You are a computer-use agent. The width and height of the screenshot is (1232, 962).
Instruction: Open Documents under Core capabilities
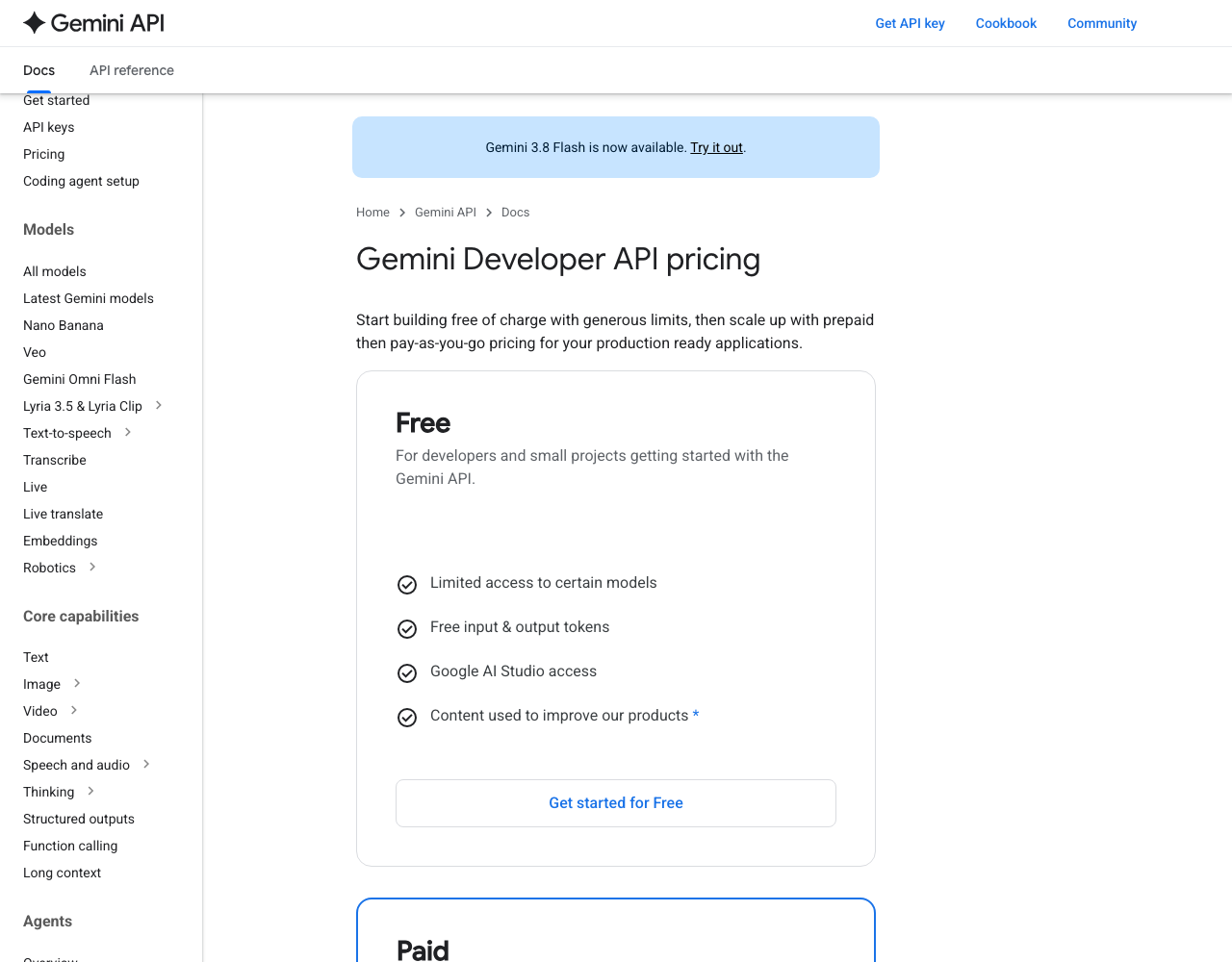coord(58,738)
